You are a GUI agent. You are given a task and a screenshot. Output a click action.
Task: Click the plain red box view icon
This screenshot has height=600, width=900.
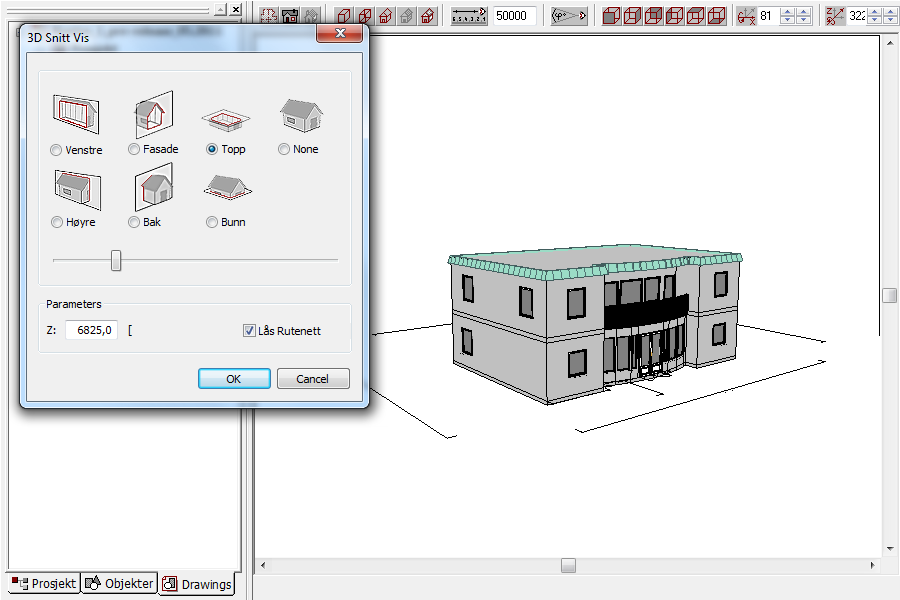point(344,16)
